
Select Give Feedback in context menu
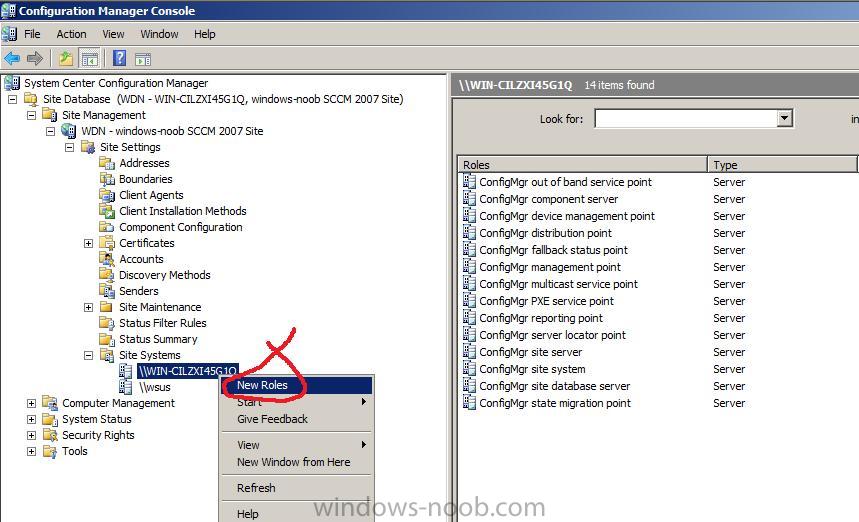tap(296, 419)
